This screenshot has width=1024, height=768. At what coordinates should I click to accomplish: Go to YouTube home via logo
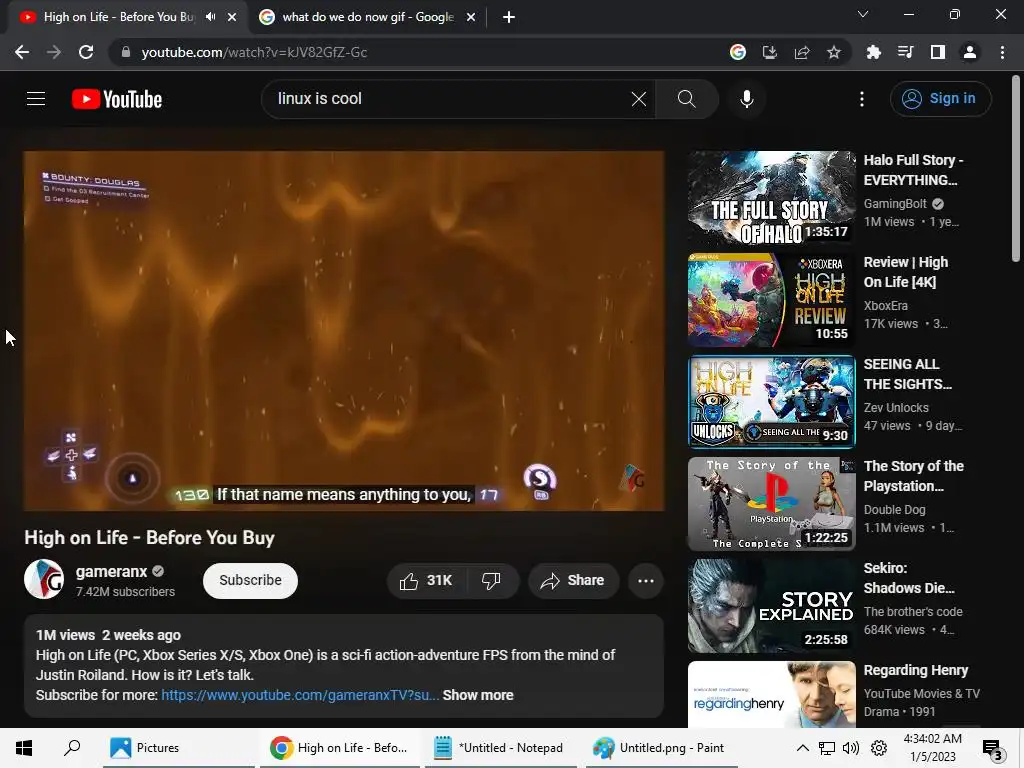(117, 99)
